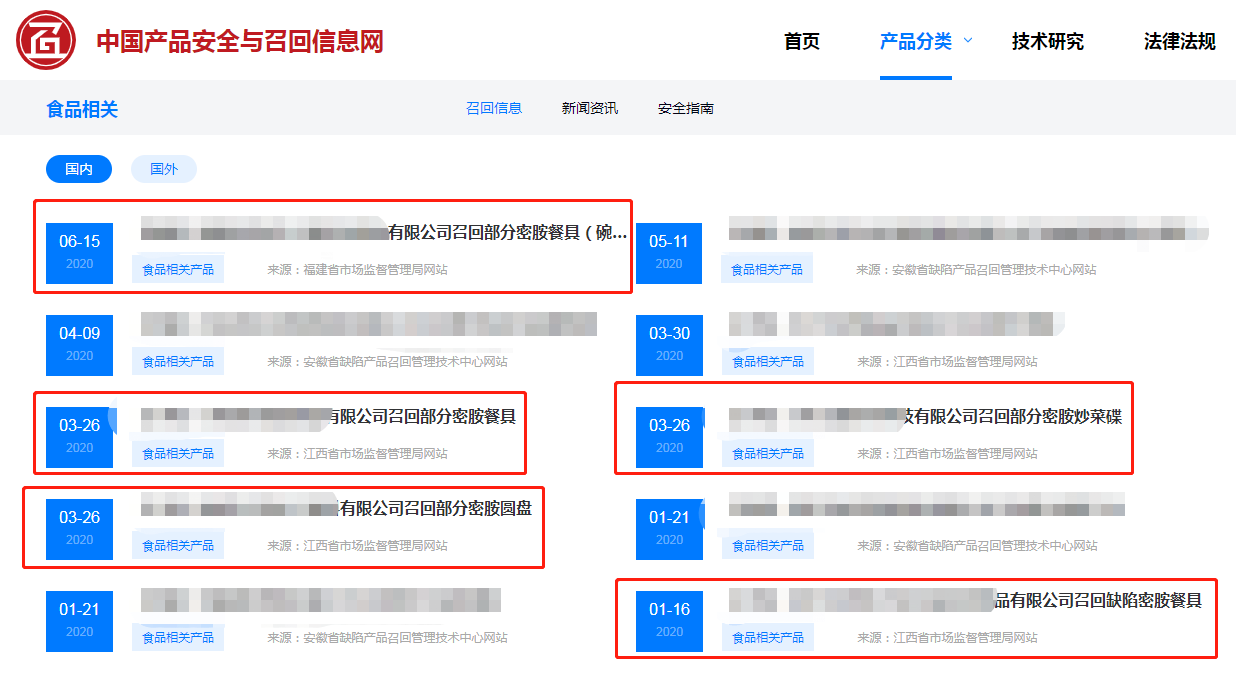Open the 03-26 召回部分密胺炒菜碟 article
1236x679 pixels.
(x=1012, y=416)
